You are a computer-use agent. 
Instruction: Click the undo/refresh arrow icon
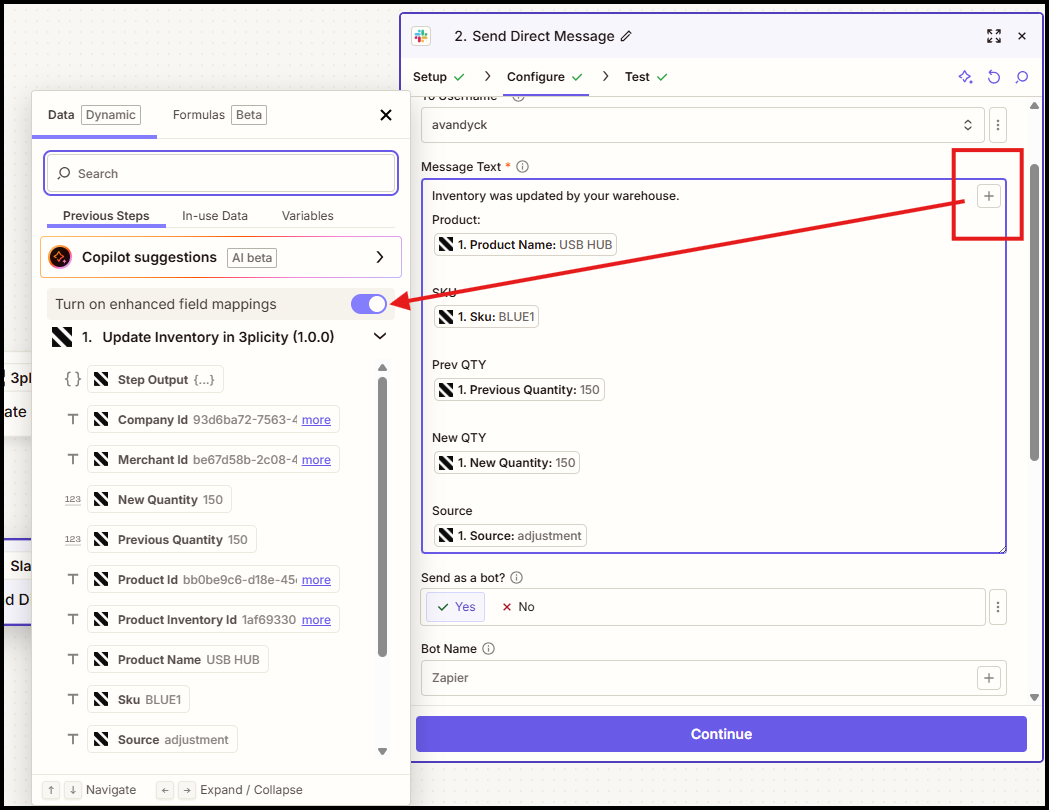coord(993,77)
